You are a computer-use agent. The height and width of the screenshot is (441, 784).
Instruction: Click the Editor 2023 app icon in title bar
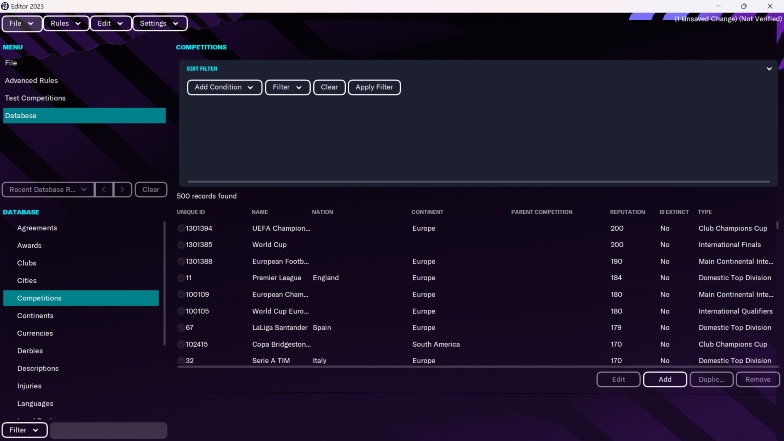(x=5, y=6)
